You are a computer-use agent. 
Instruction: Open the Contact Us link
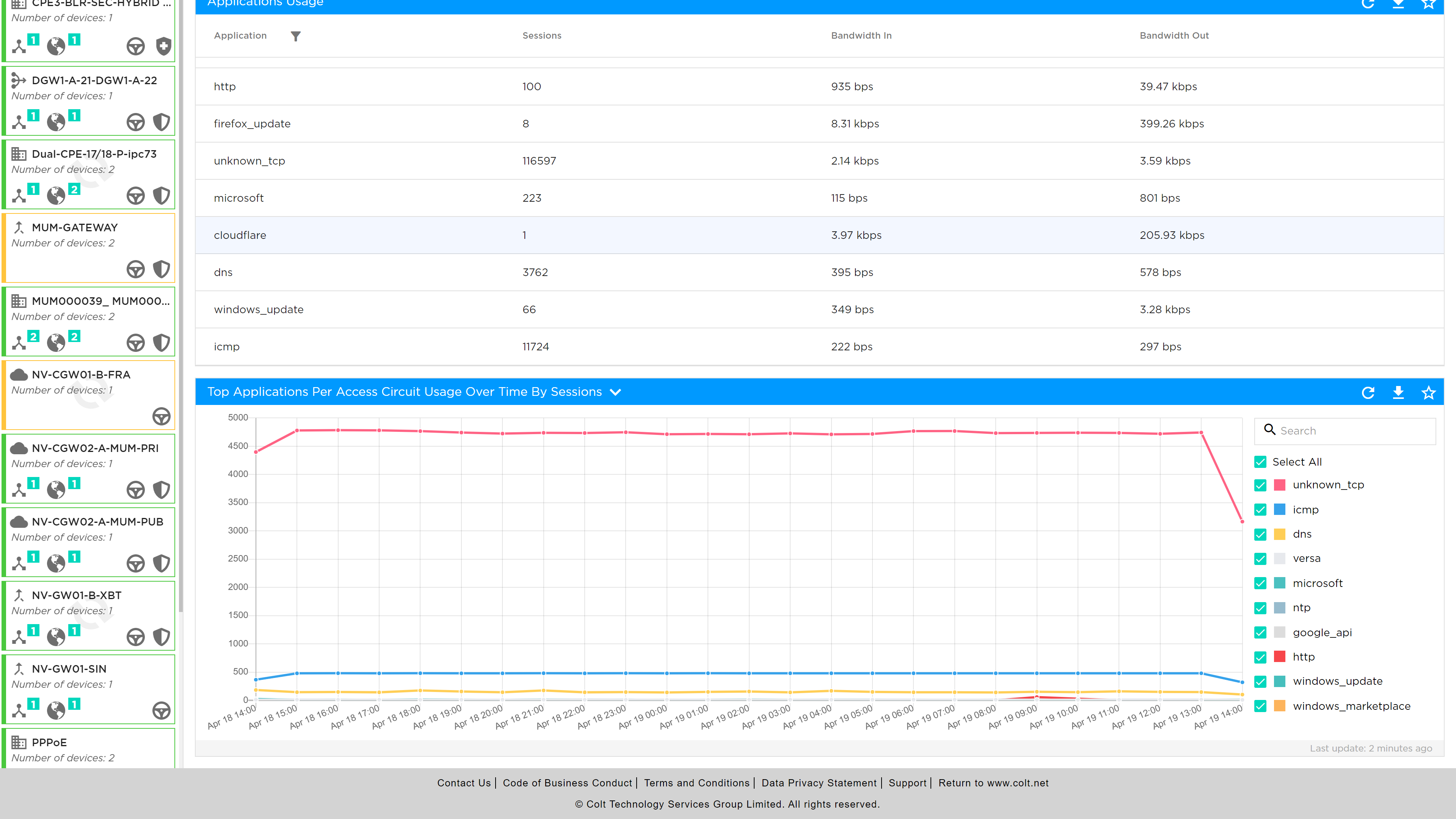coord(463,783)
